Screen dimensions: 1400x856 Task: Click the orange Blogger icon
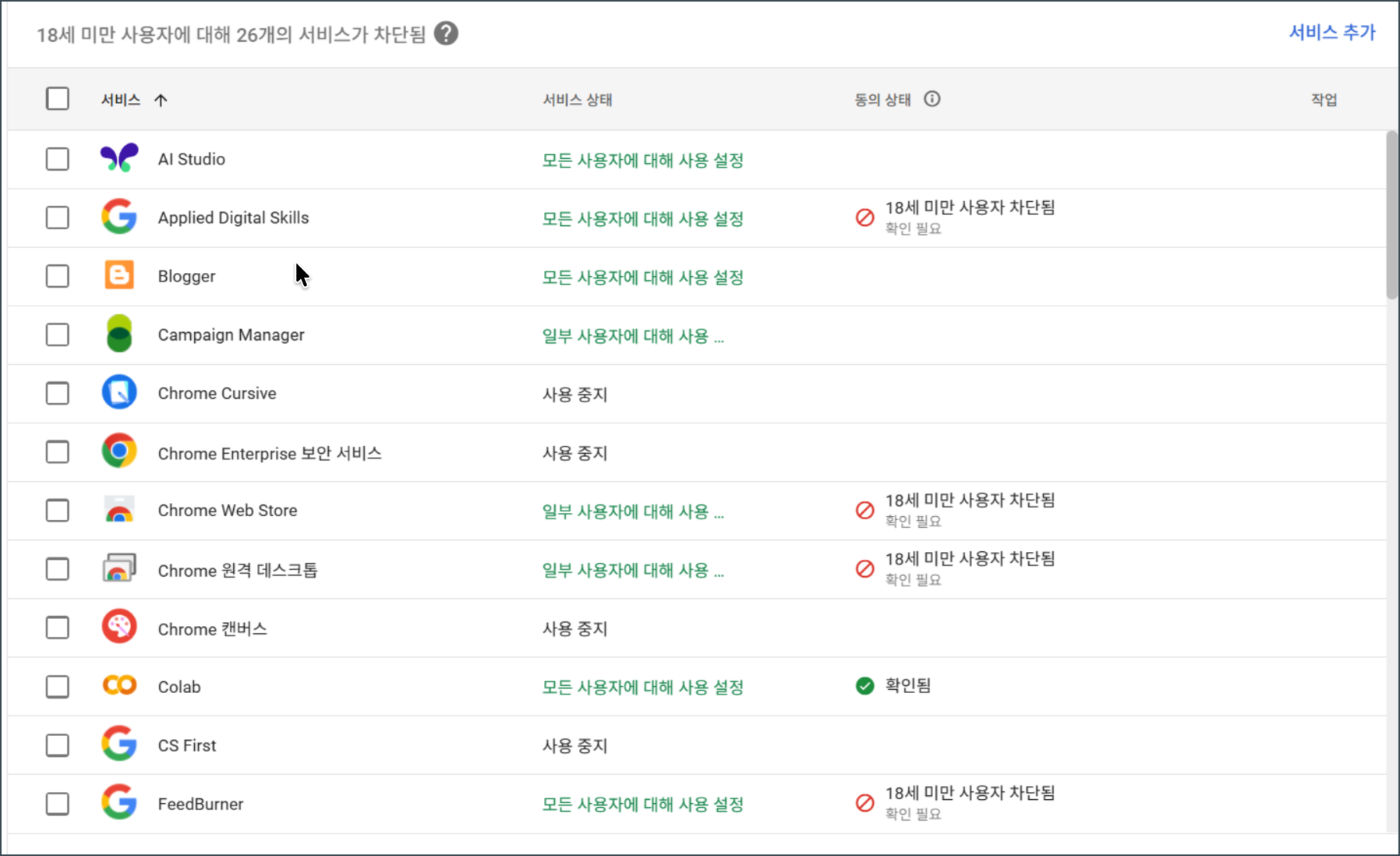coord(119,275)
